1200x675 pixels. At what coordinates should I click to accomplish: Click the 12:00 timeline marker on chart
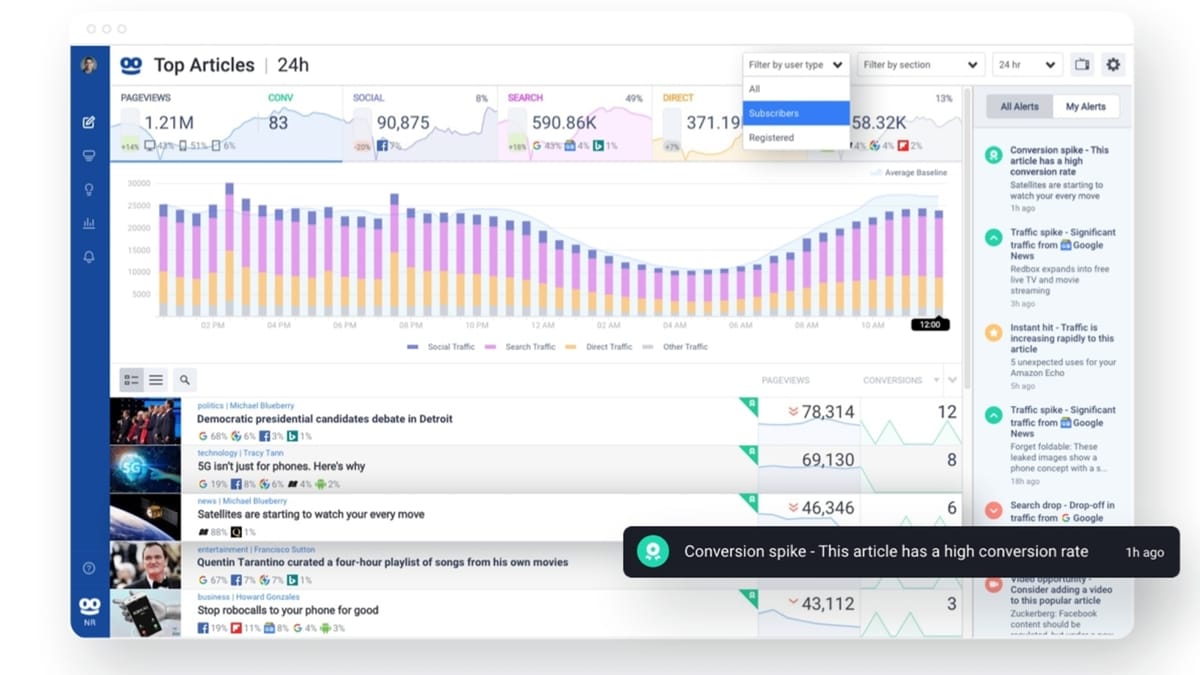[930, 324]
